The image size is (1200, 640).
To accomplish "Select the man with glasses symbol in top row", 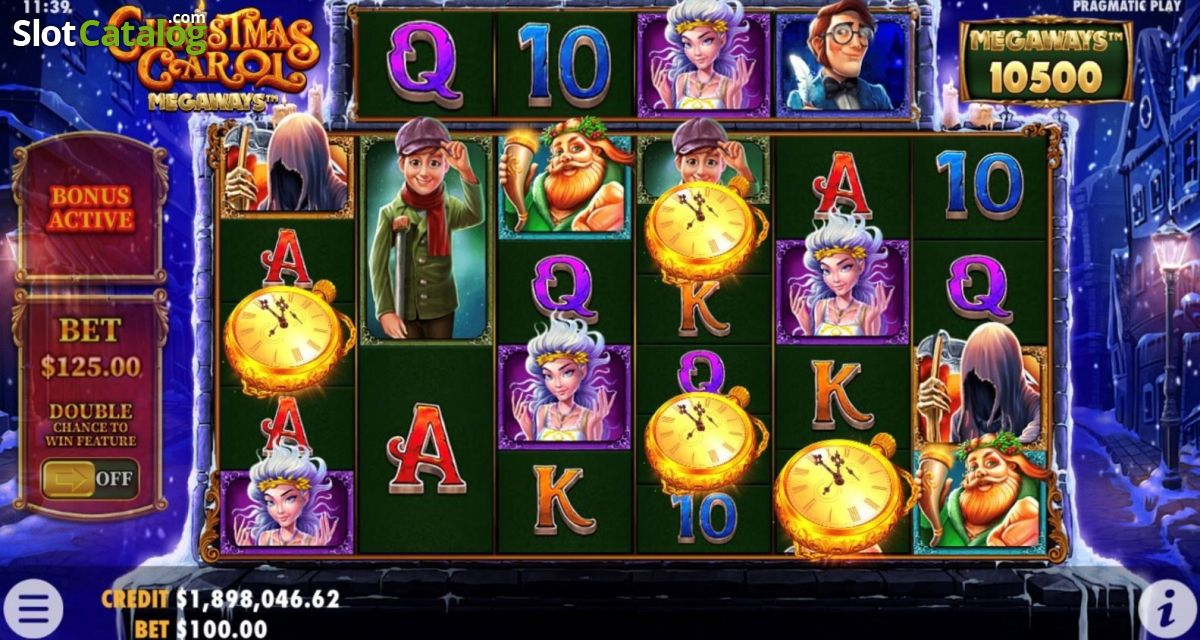I will click(845, 62).
